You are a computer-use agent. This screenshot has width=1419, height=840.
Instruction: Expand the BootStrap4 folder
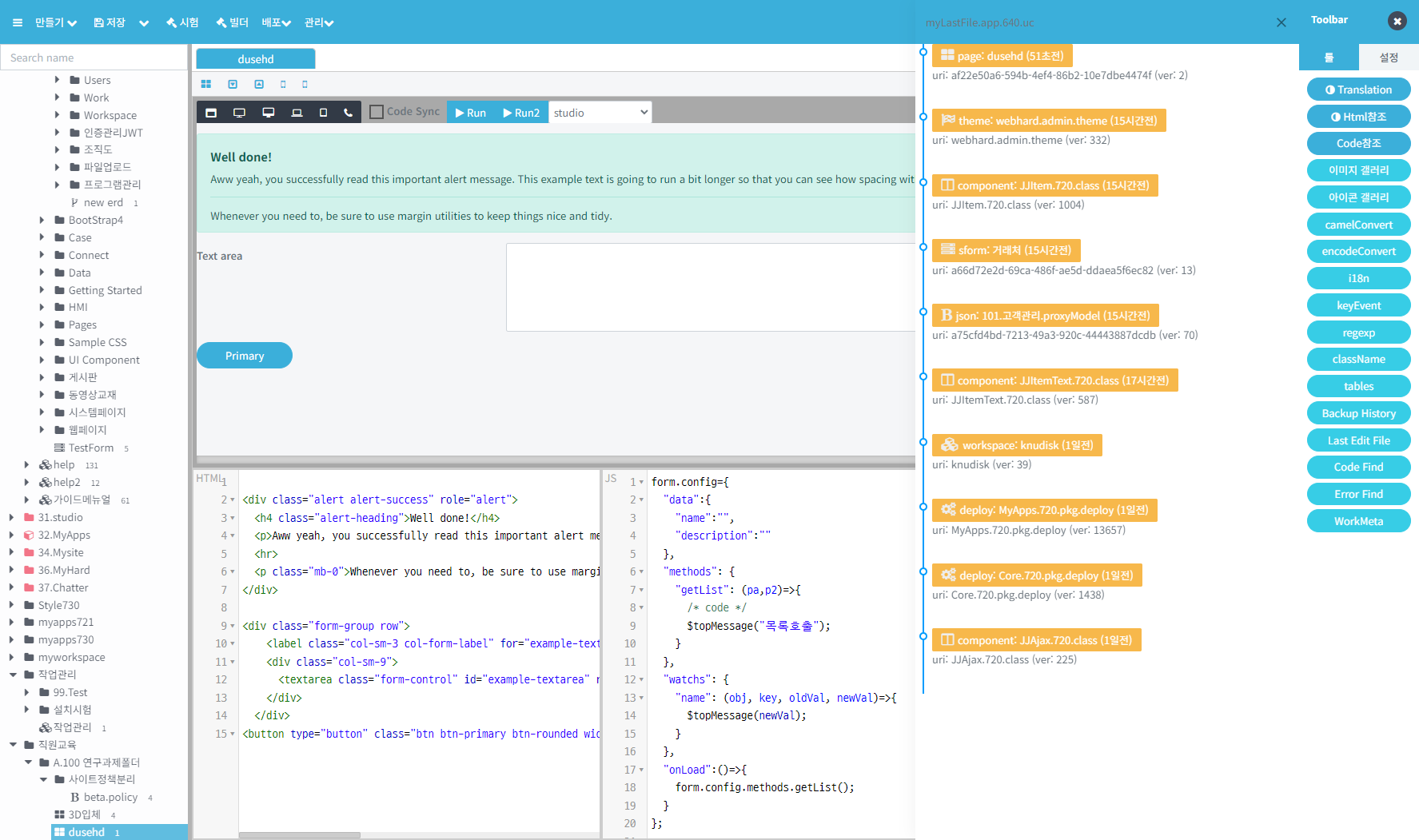(42, 220)
